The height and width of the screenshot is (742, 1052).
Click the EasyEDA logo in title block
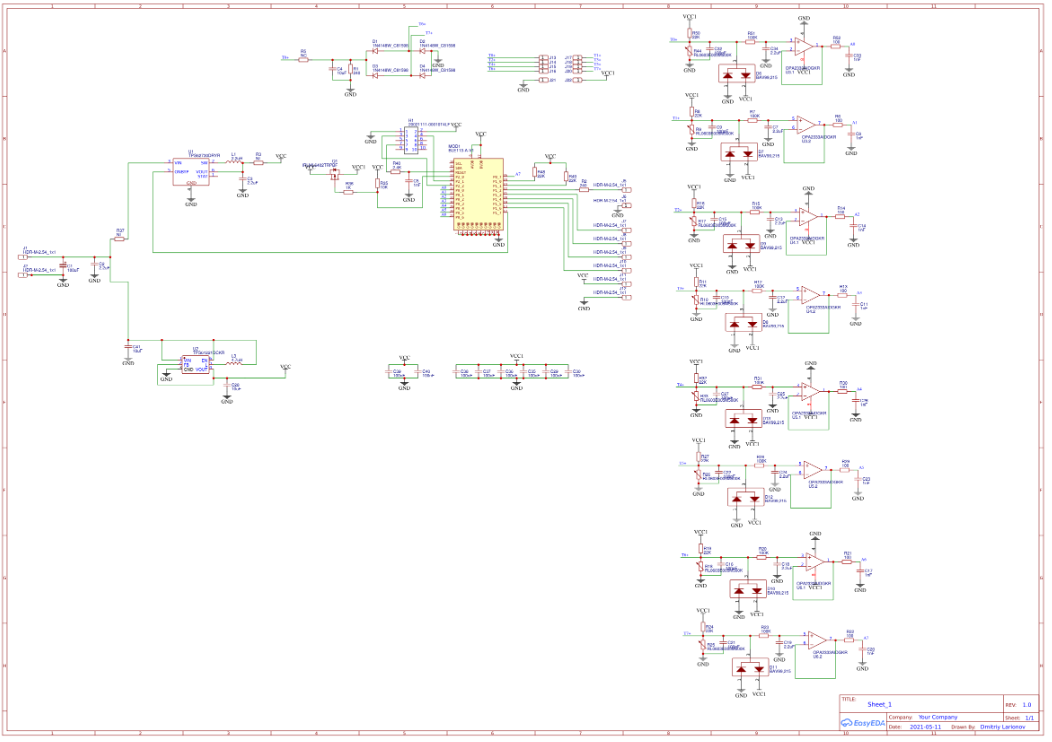point(859,722)
